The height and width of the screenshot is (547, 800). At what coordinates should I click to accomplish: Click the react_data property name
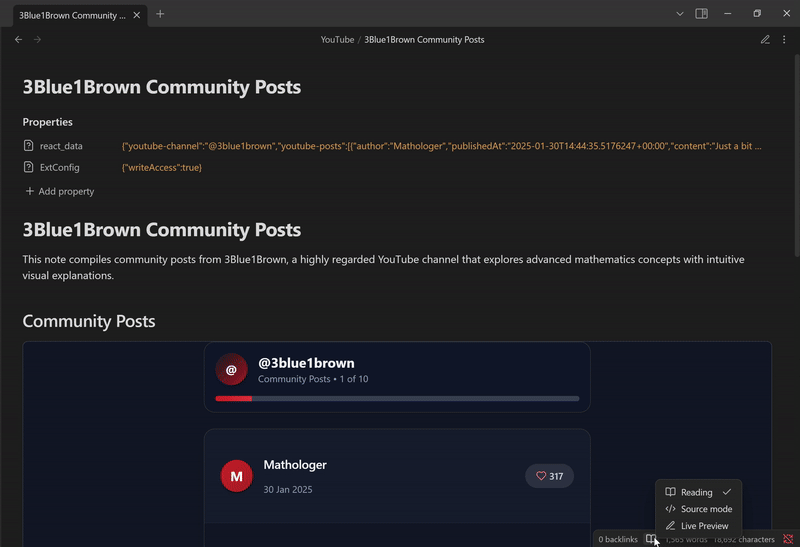(61, 146)
